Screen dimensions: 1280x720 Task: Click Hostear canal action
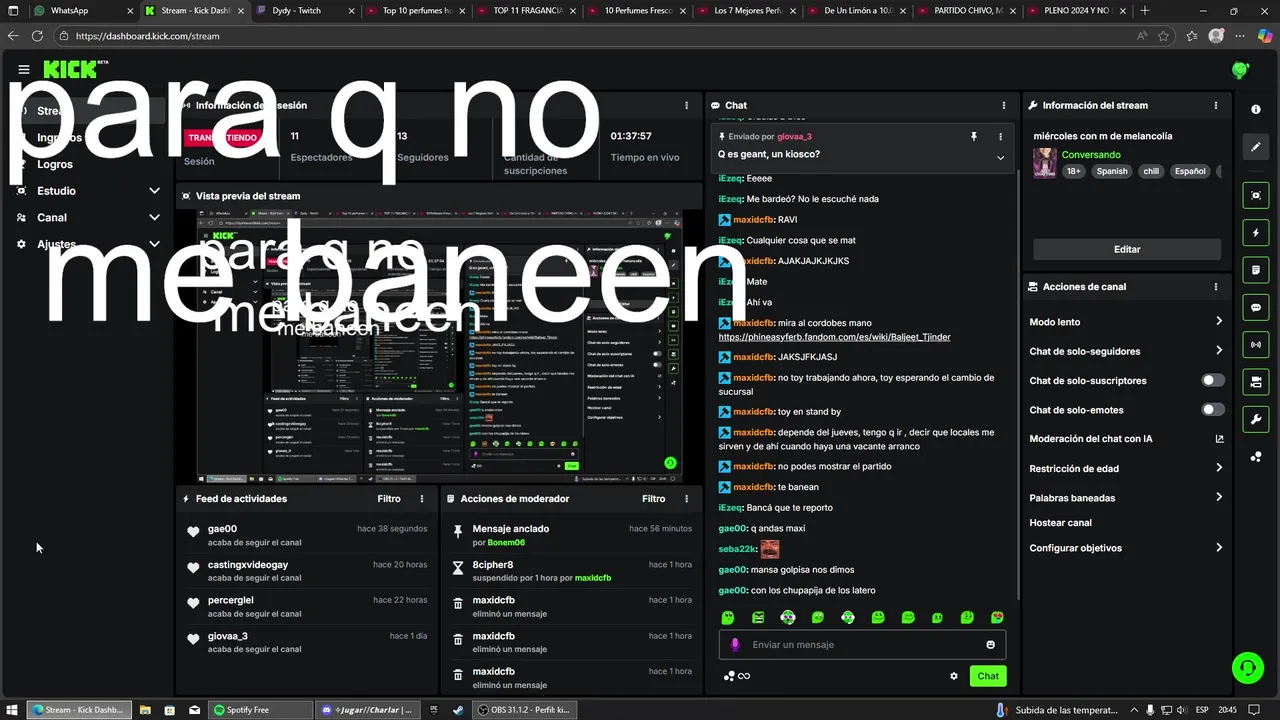pos(1060,522)
